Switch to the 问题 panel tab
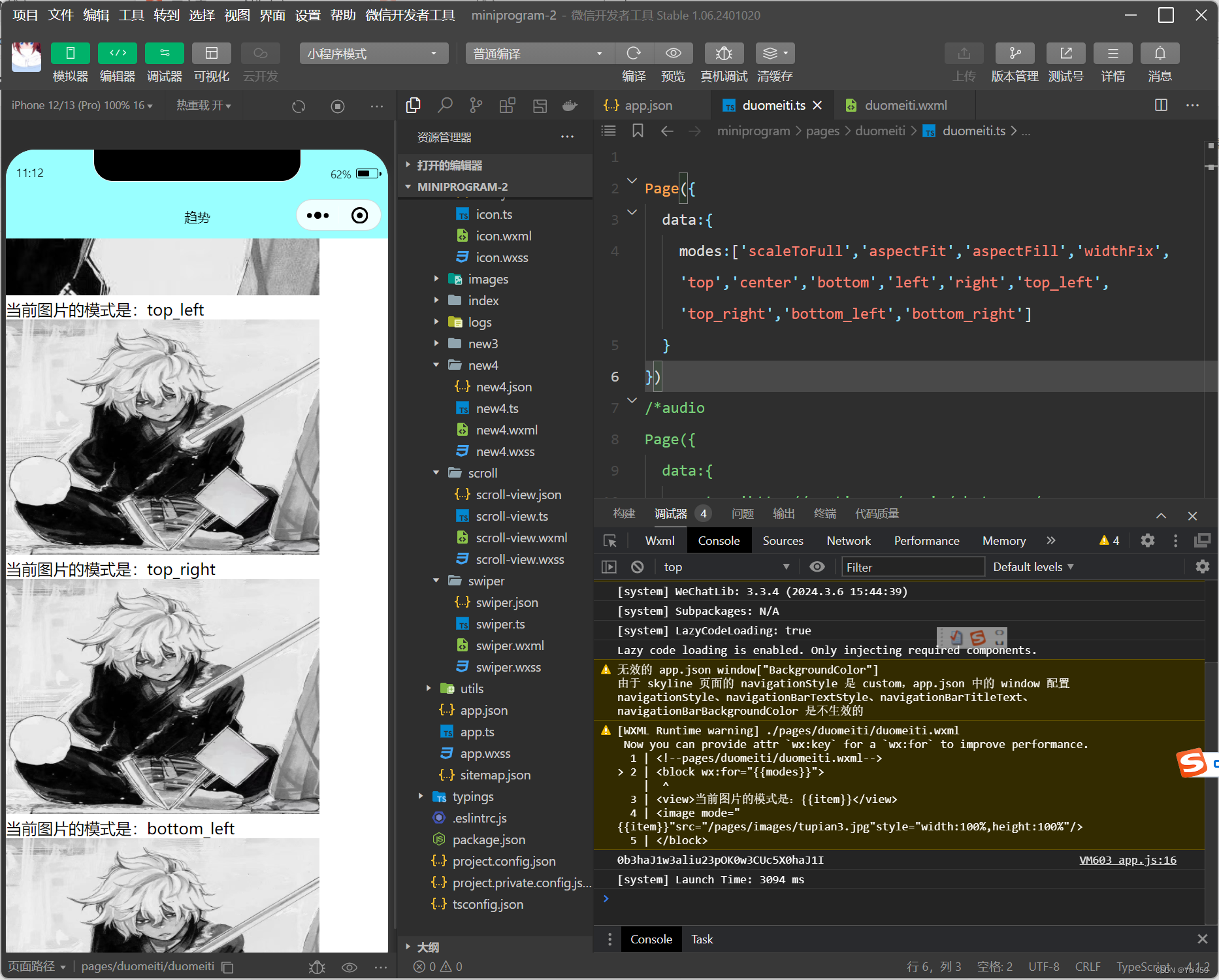This screenshot has width=1219, height=980. (743, 514)
